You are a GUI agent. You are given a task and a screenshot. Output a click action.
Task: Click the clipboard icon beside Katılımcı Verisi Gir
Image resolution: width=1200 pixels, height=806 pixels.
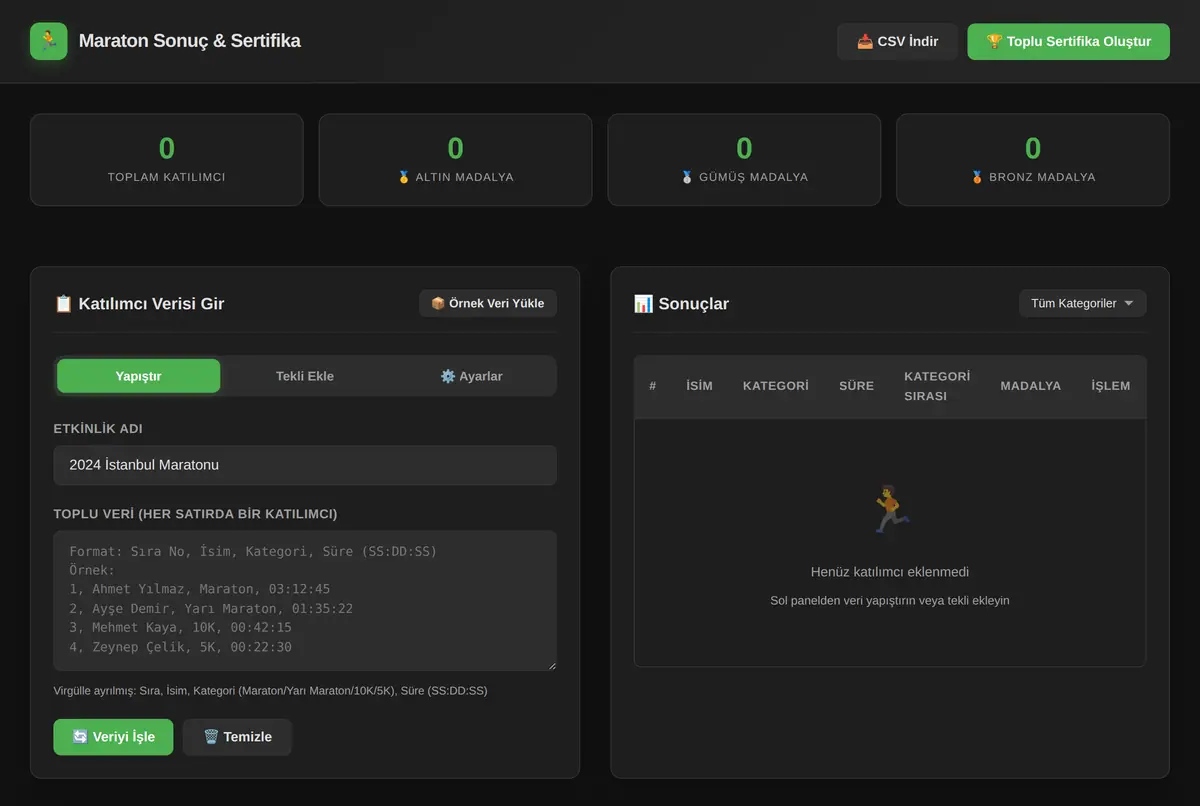tap(64, 303)
